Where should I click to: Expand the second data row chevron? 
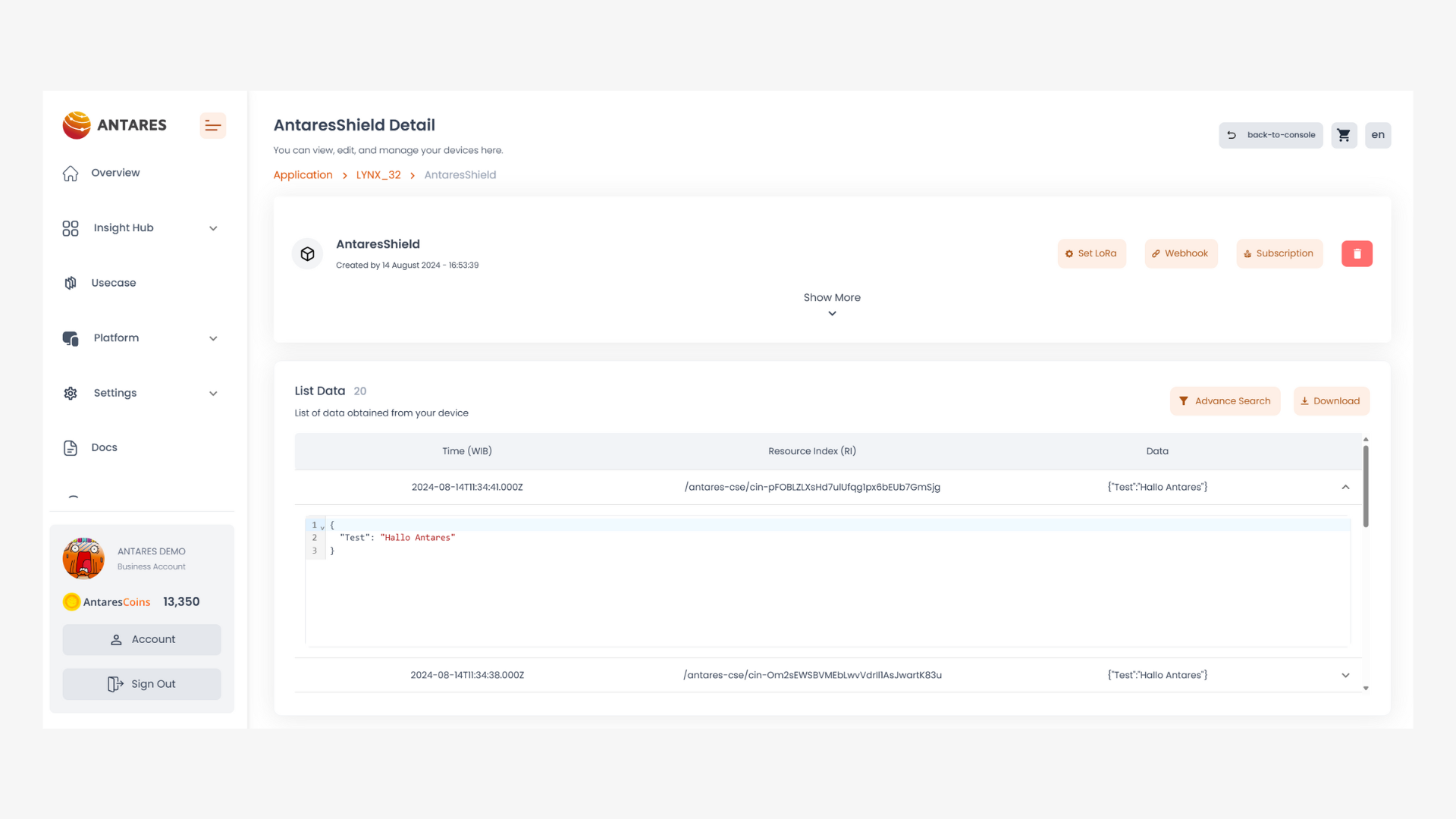pos(1345,675)
